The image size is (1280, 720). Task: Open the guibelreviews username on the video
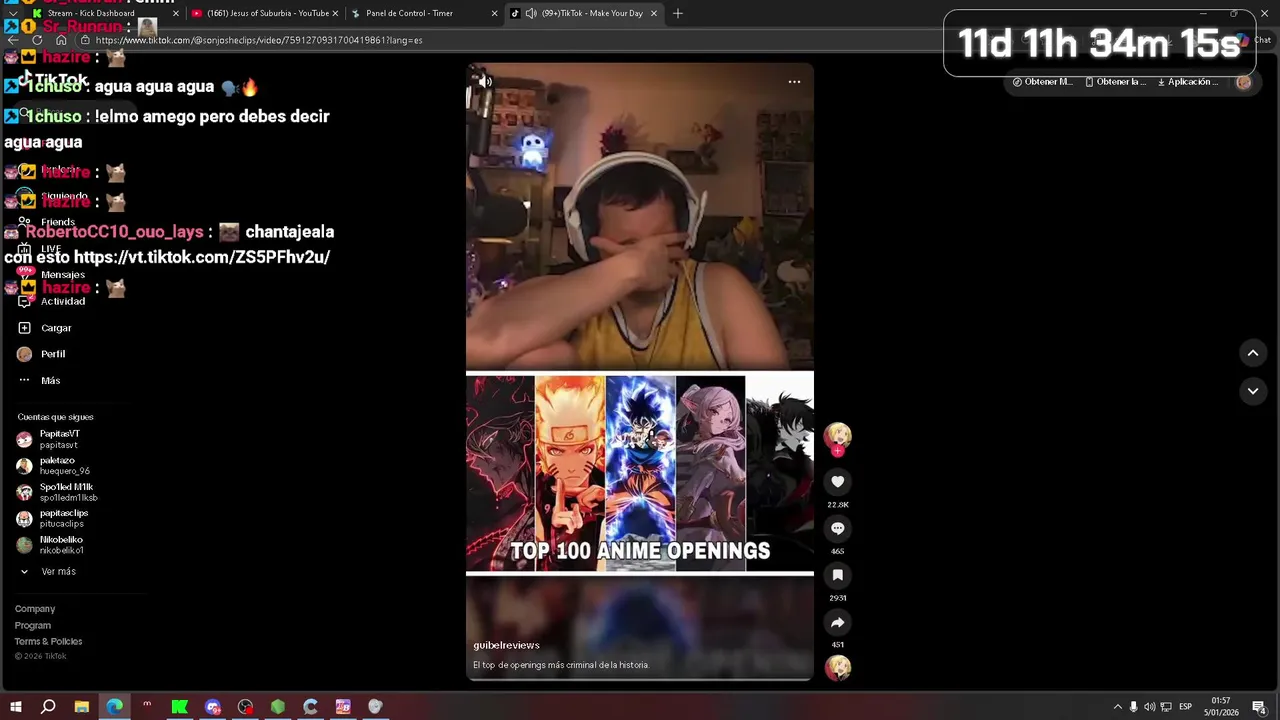(506, 645)
